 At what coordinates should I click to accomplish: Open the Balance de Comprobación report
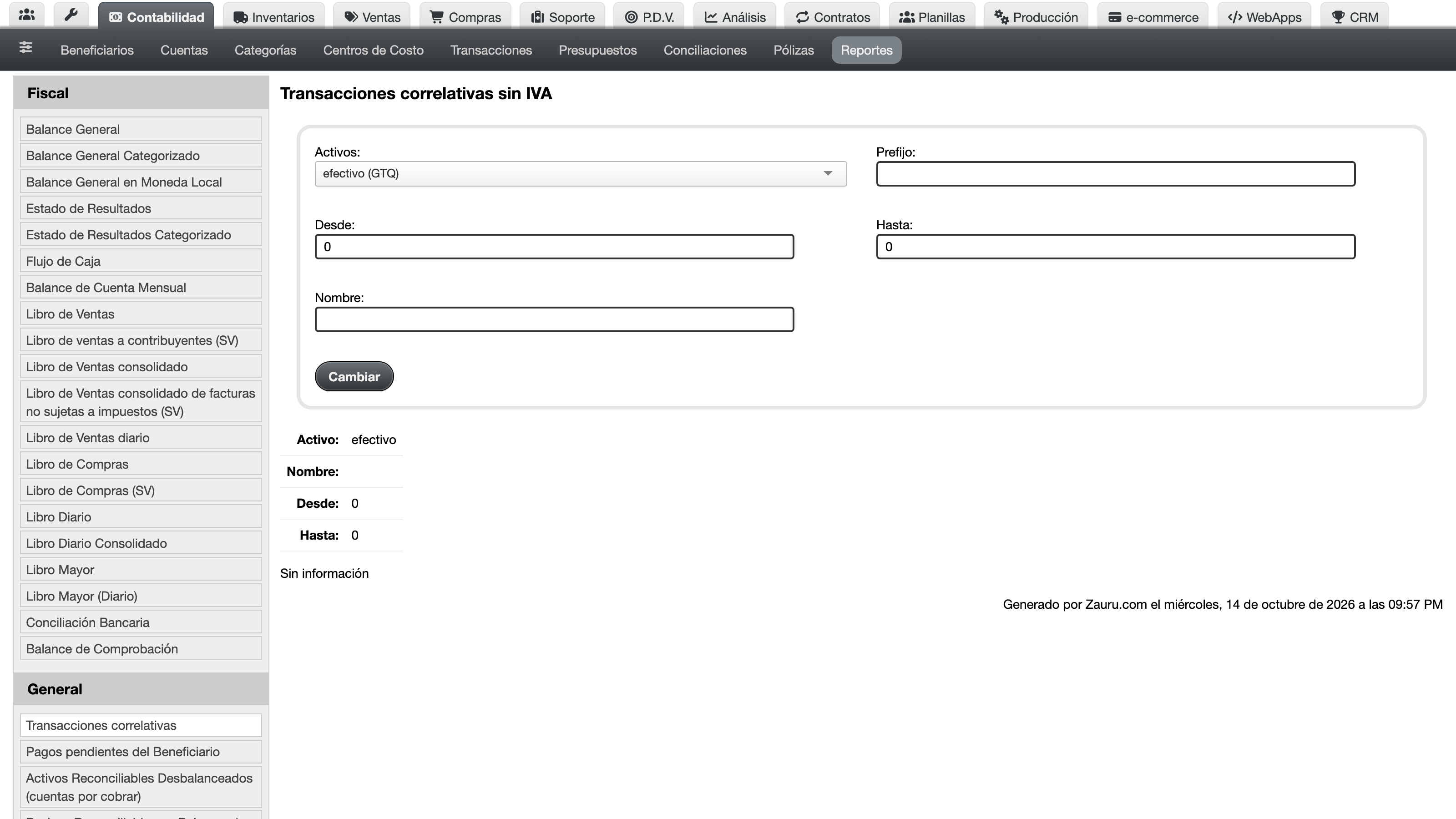(x=141, y=649)
